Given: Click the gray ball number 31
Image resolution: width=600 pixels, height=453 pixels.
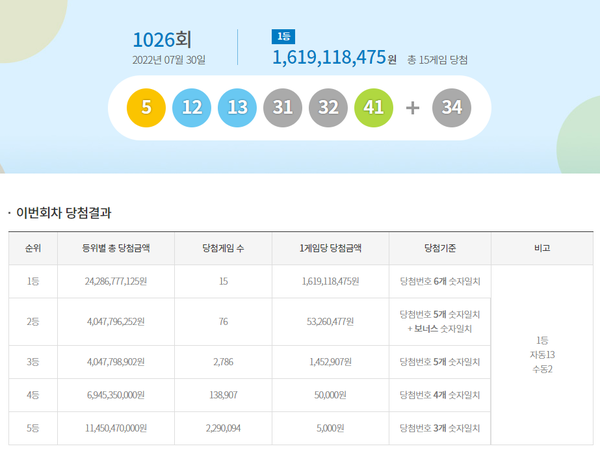Looking at the screenshot, I should (x=283, y=108).
